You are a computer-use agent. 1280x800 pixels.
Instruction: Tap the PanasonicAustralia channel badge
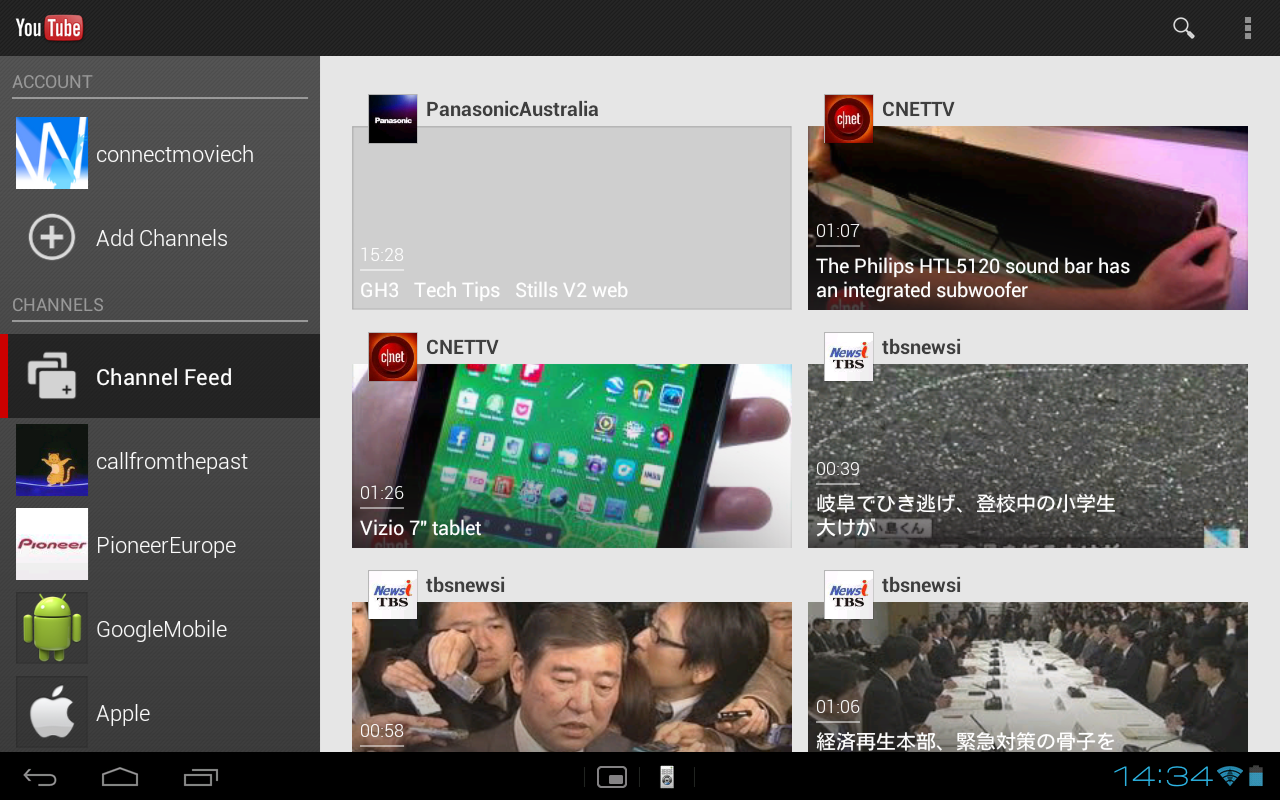tap(393, 119)
